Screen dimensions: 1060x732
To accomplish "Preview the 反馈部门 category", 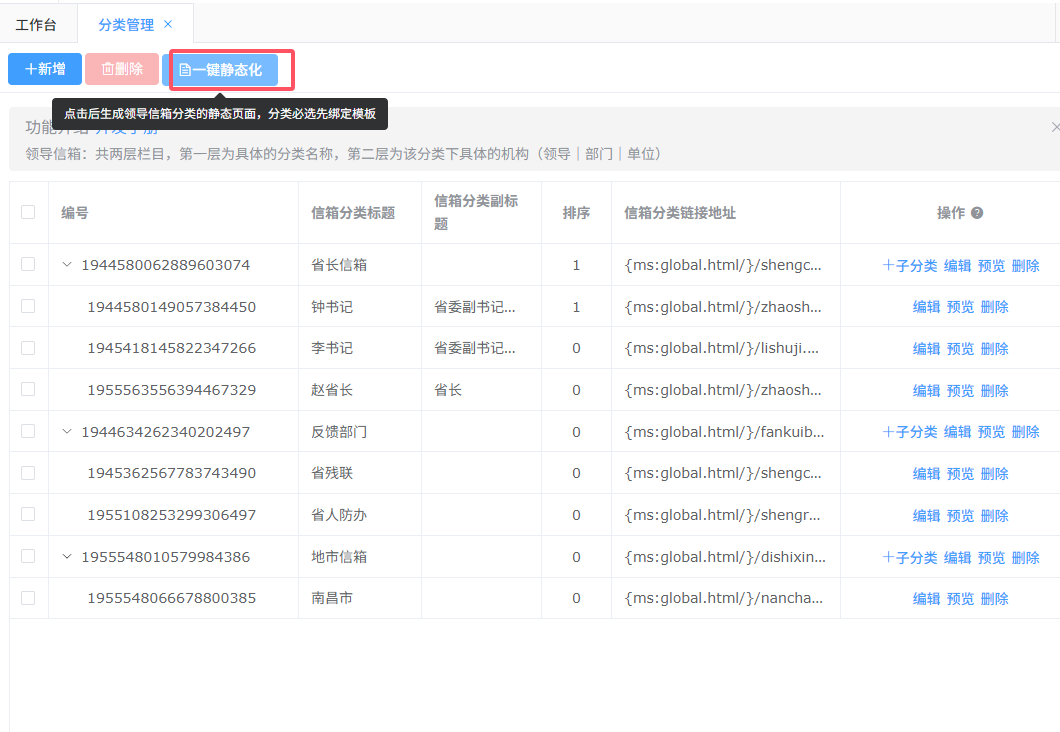I will (x=991, y=432).
